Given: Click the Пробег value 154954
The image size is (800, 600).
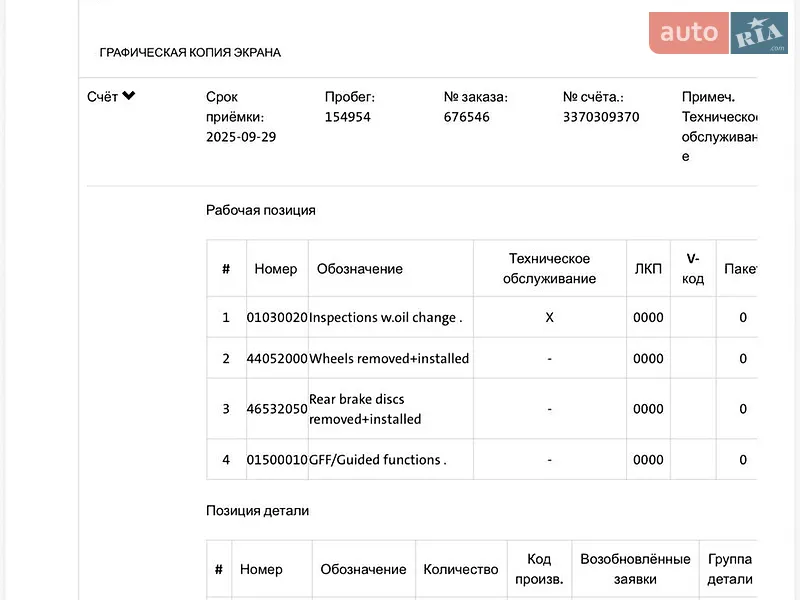Looking at the screenshot, I should (x=347, y=117).
